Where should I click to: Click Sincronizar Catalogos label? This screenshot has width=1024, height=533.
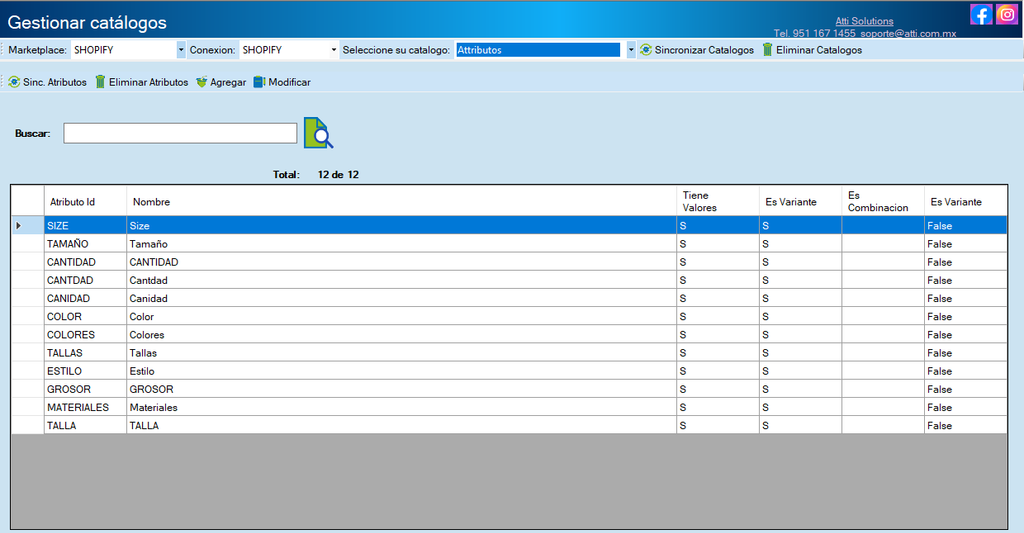(x=704, y=50)
